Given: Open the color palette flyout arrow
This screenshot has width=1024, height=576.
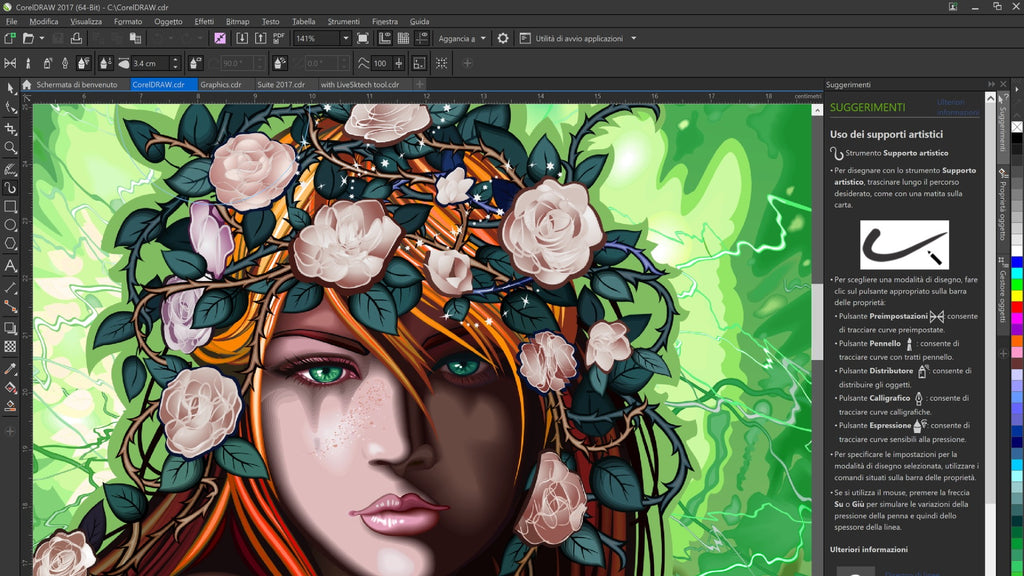Looking at the screenshot, I should 1017,89.
